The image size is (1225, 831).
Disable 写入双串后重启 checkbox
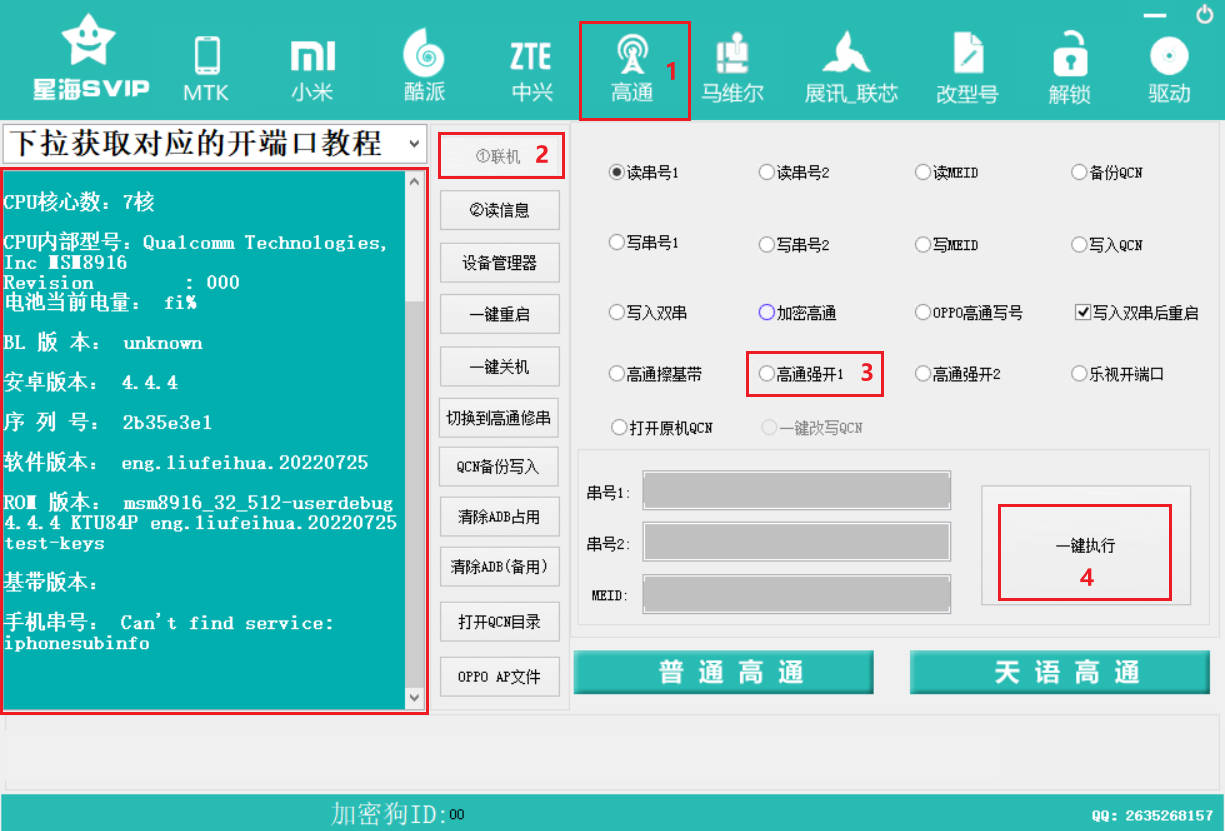pos(1080,312)
